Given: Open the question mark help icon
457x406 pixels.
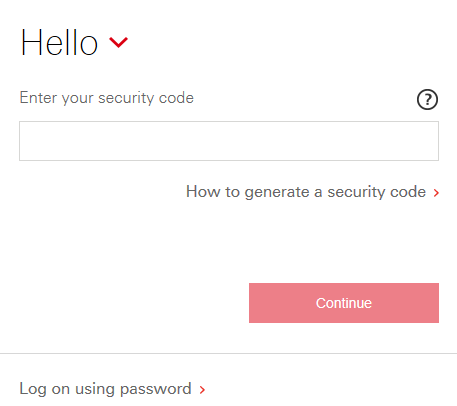Looking at the screenshot, I should pos(427,99).
